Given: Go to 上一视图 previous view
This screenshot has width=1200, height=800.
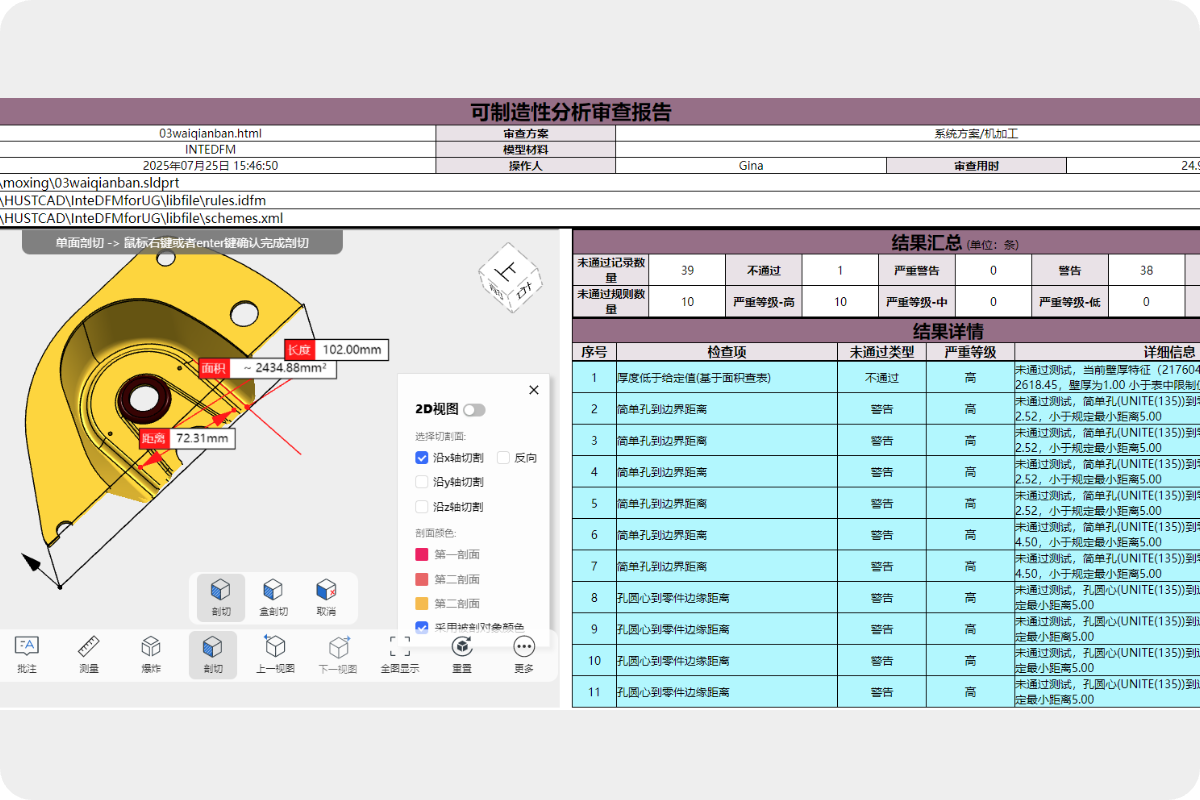Looking at the screenshot, I should tap(275, 653).
